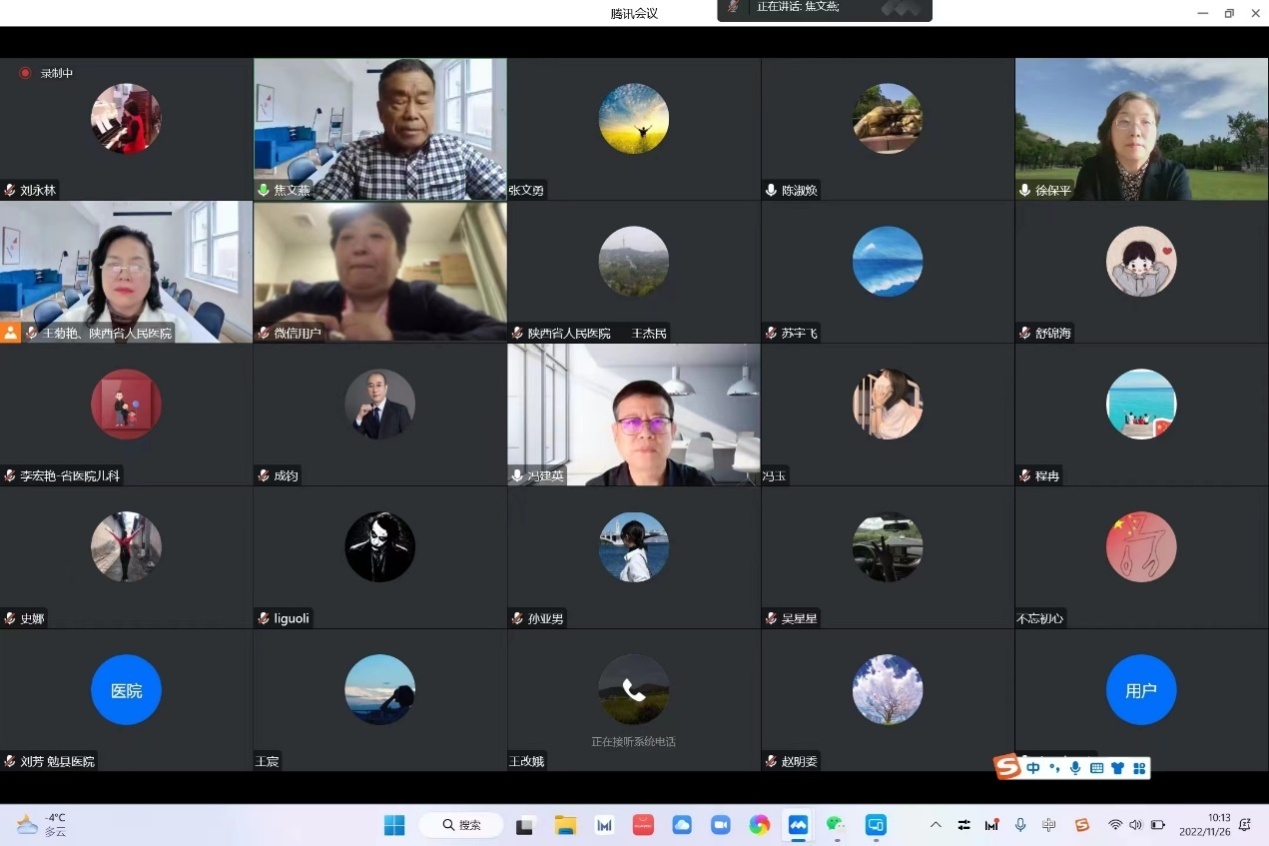Select 冯建英 participant video tile
The width and height of the screenshot is (1269, 846).
(x=634, y=415)
